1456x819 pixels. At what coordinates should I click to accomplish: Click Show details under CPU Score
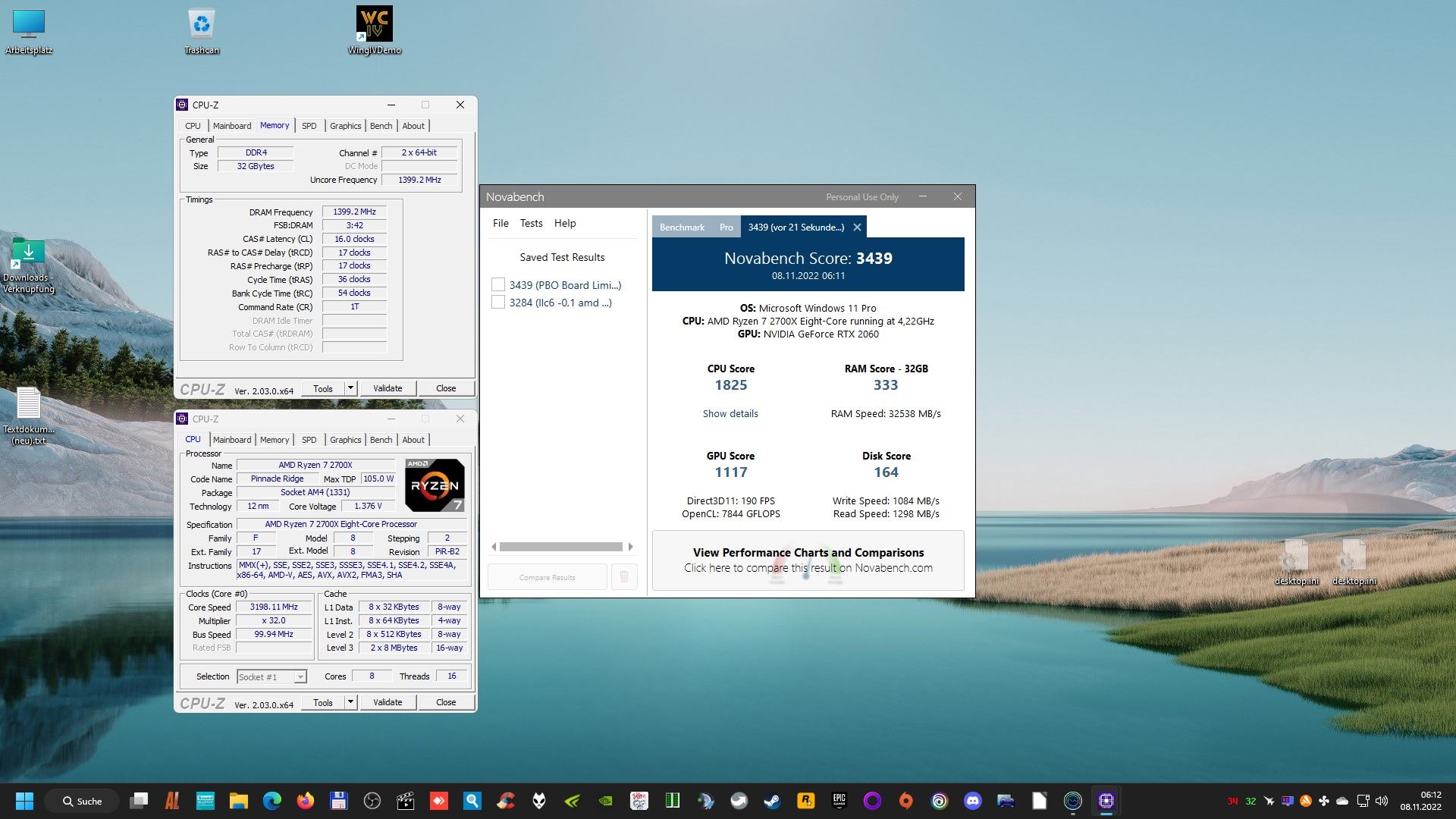(730, 413)
